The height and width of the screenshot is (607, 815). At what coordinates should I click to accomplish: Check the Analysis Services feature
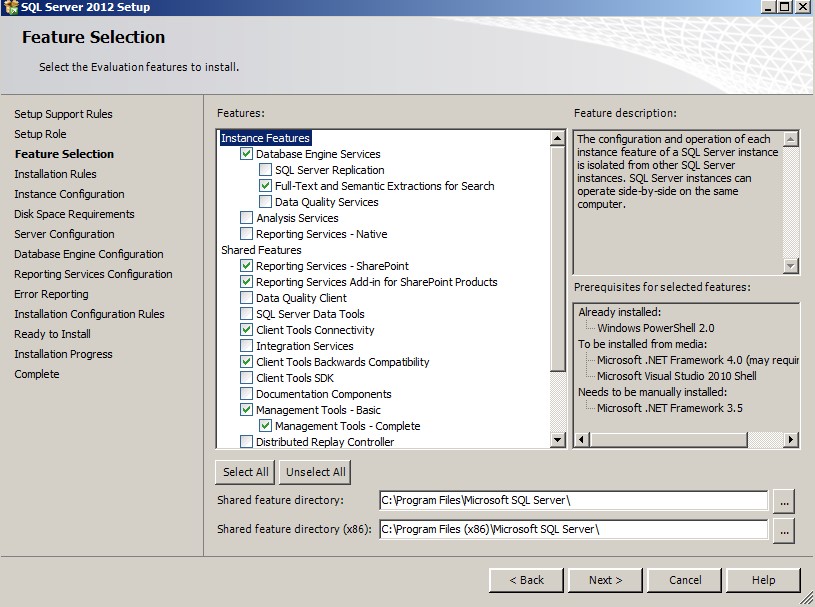point(247,218)
